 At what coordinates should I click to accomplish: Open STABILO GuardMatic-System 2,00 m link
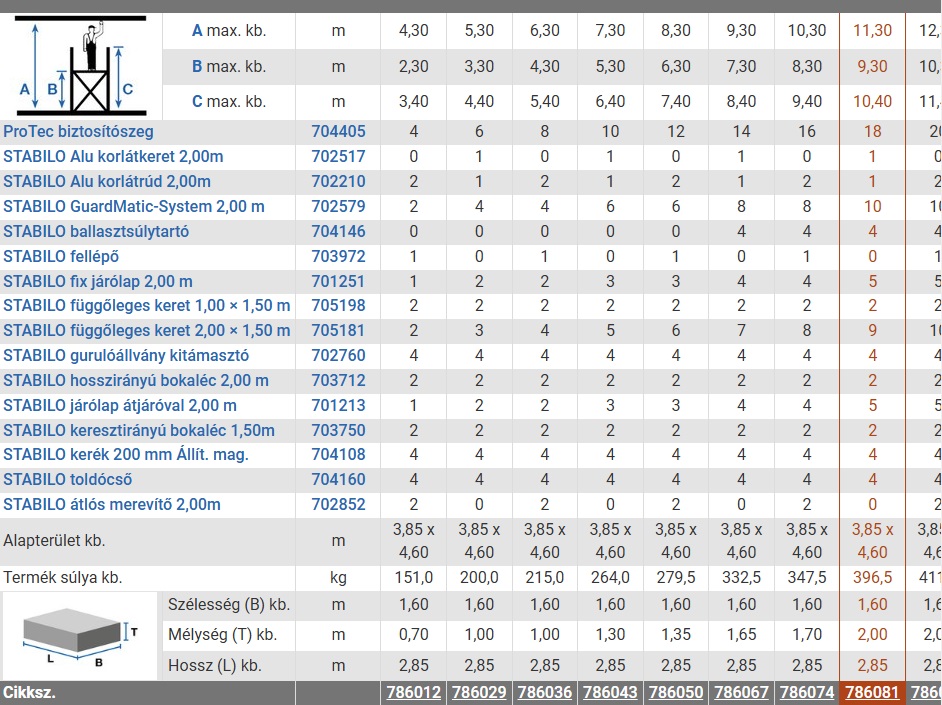pos(133,207)
